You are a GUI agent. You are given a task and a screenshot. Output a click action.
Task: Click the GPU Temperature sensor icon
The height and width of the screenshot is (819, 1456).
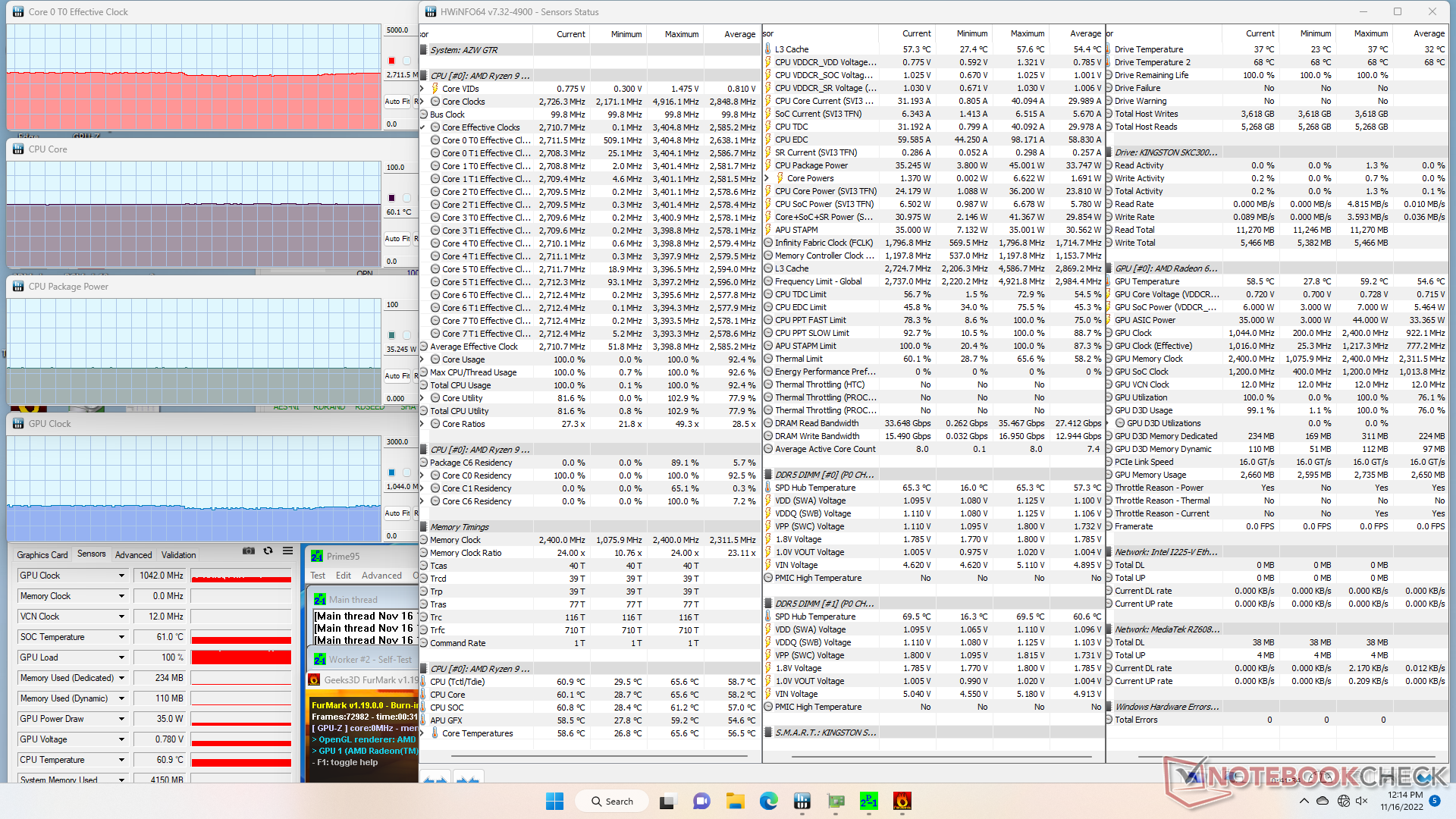click(x=1109, y=281)
